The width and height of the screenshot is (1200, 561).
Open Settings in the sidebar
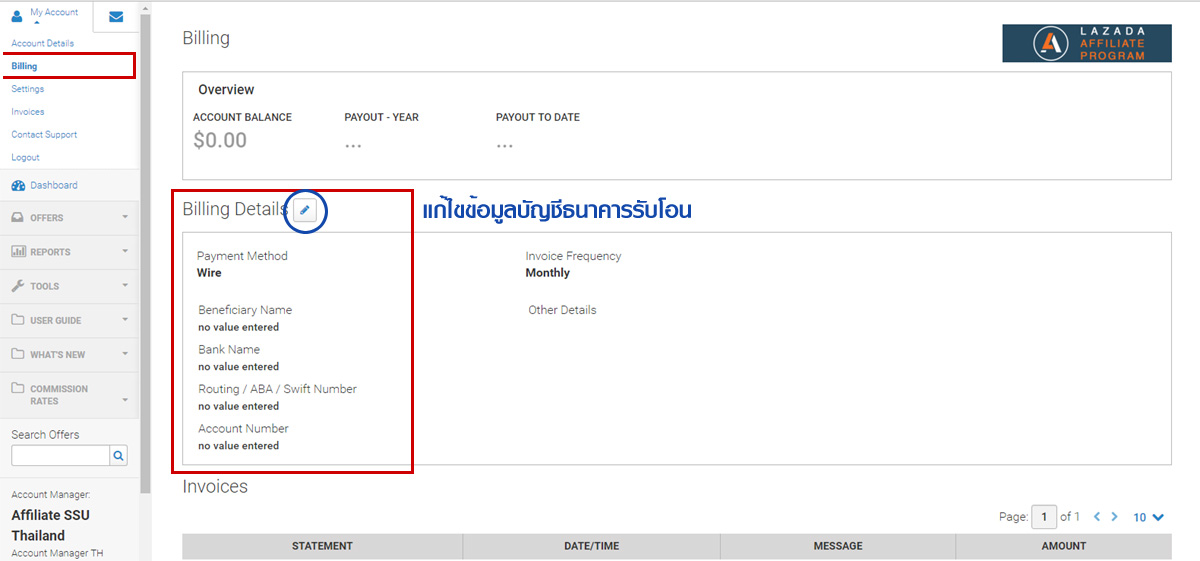click(28, 89)
